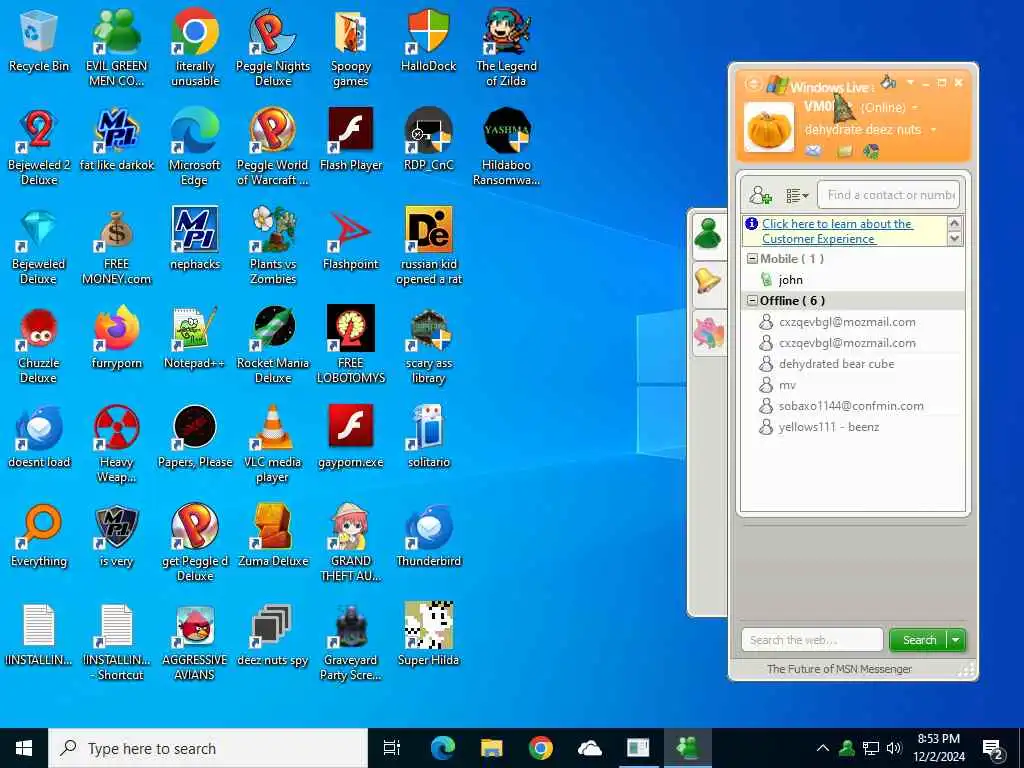Select the Heavy Weap... desktop icon

(116, 444)
